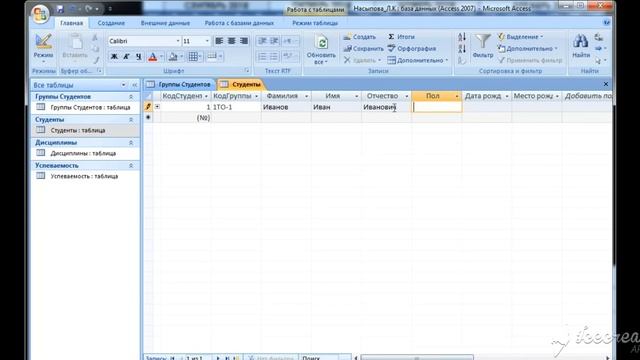Image resolution: width=640 pixels, height=360 pixels.
Task: Open Дисциплины : таблица in the navigation pane
Action: pyautogui.click(x=83, y=153)
